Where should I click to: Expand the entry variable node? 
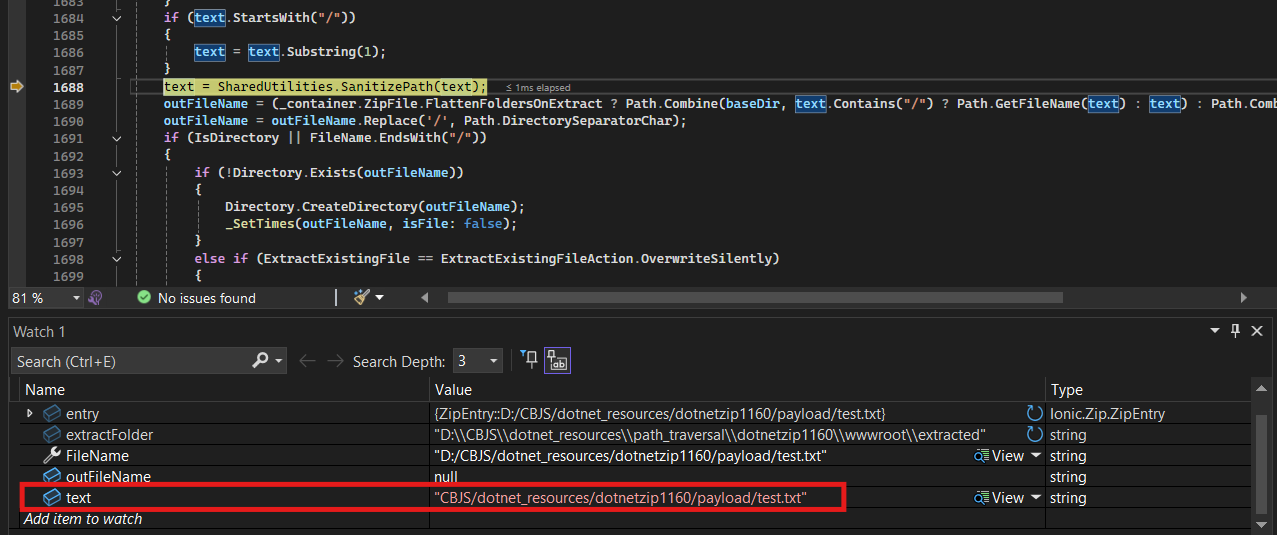point(30,413)
